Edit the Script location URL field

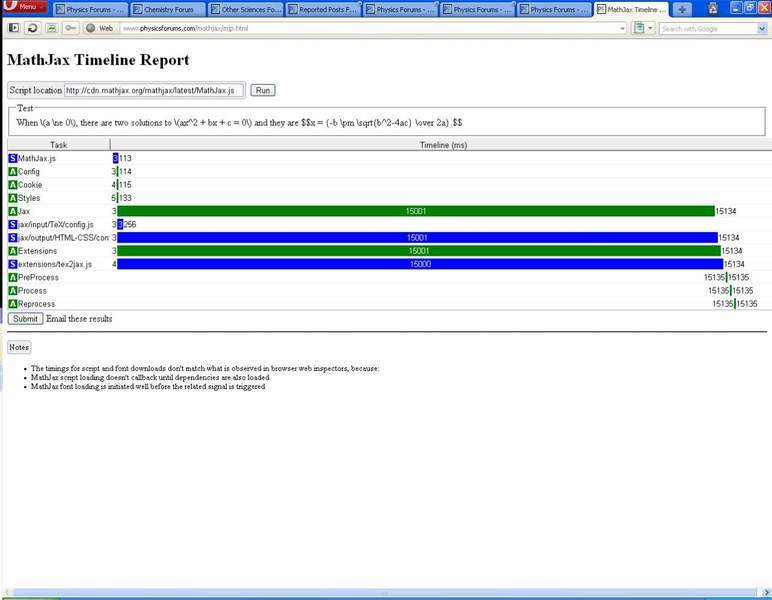click(154, 91)
